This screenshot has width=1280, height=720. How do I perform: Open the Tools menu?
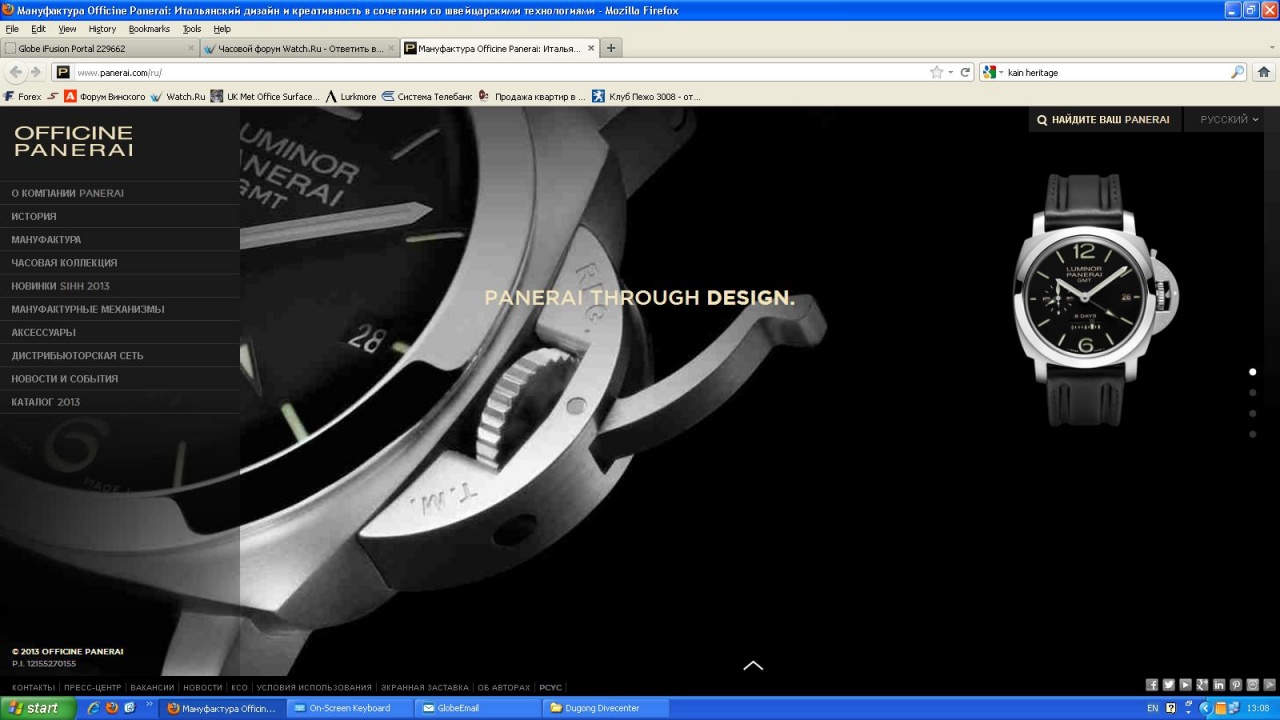192,29
